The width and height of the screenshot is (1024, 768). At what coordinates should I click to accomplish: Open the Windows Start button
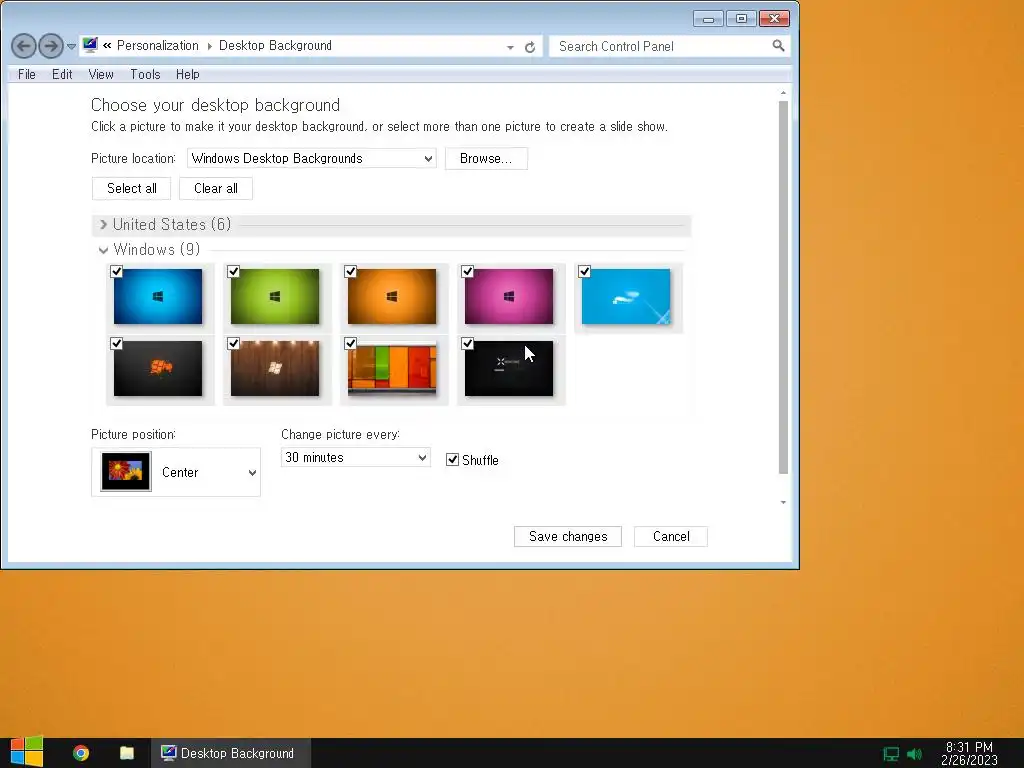[27, 752]
